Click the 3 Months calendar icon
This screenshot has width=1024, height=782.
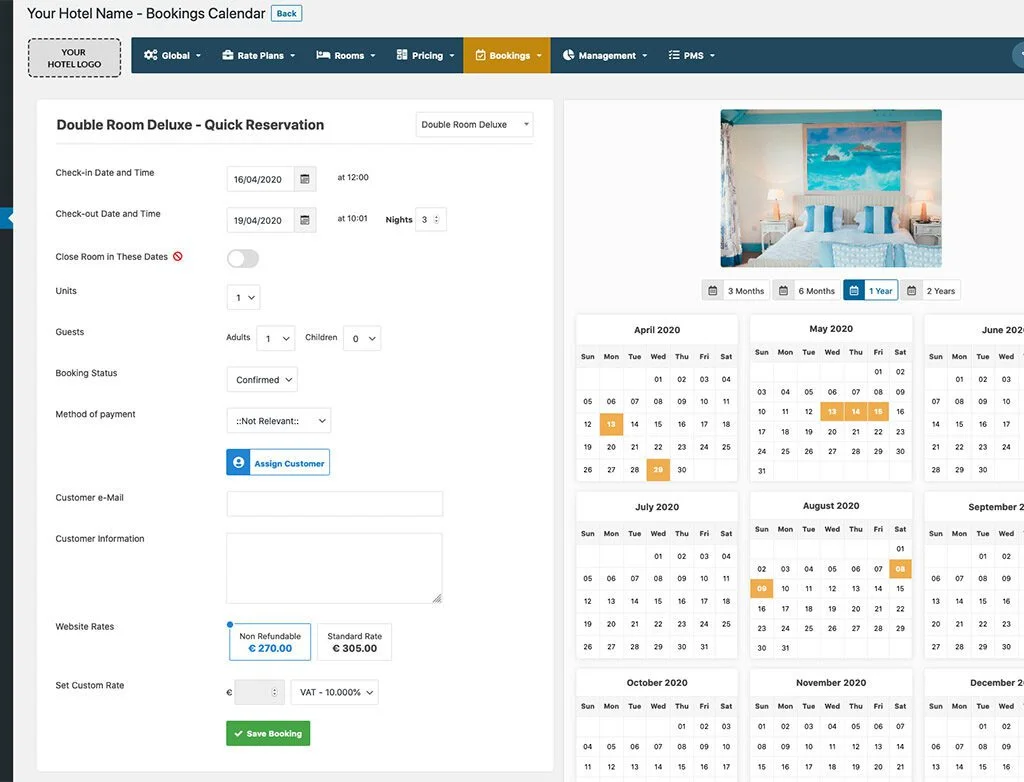(712, 291)
